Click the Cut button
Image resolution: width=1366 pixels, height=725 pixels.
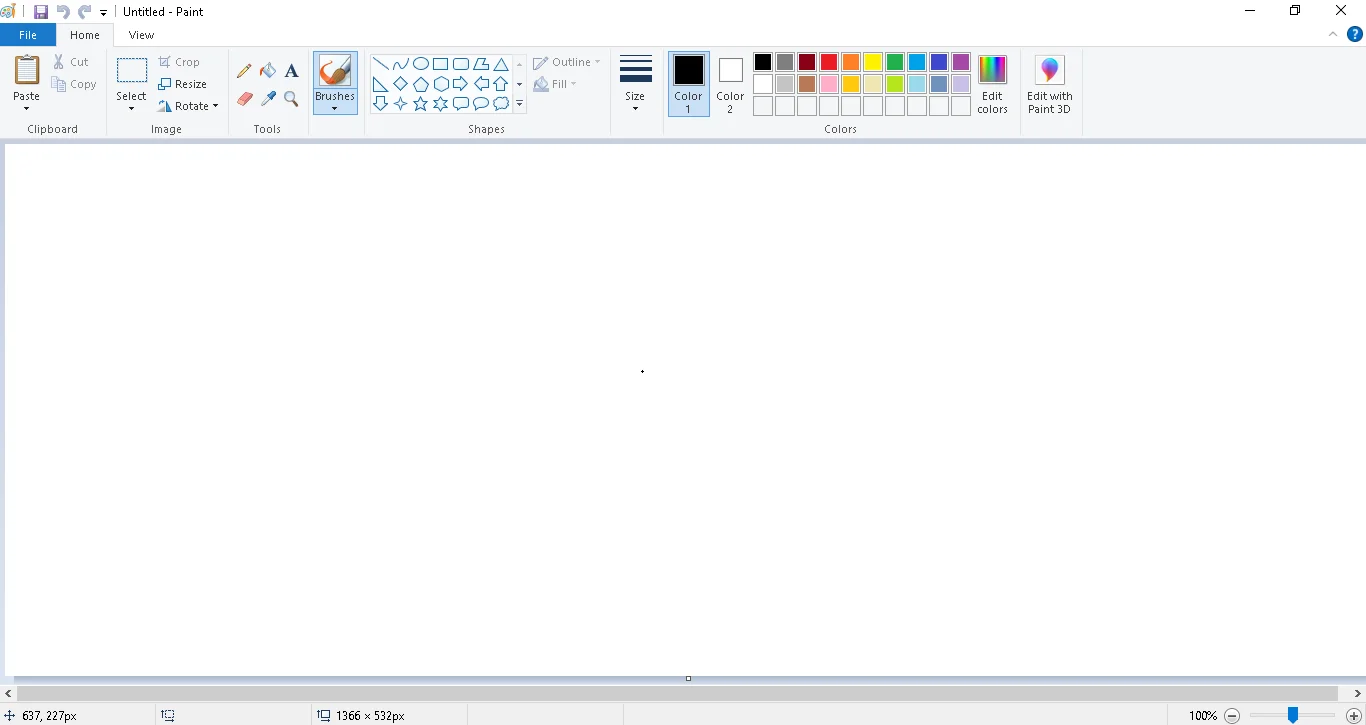[71, 62]
